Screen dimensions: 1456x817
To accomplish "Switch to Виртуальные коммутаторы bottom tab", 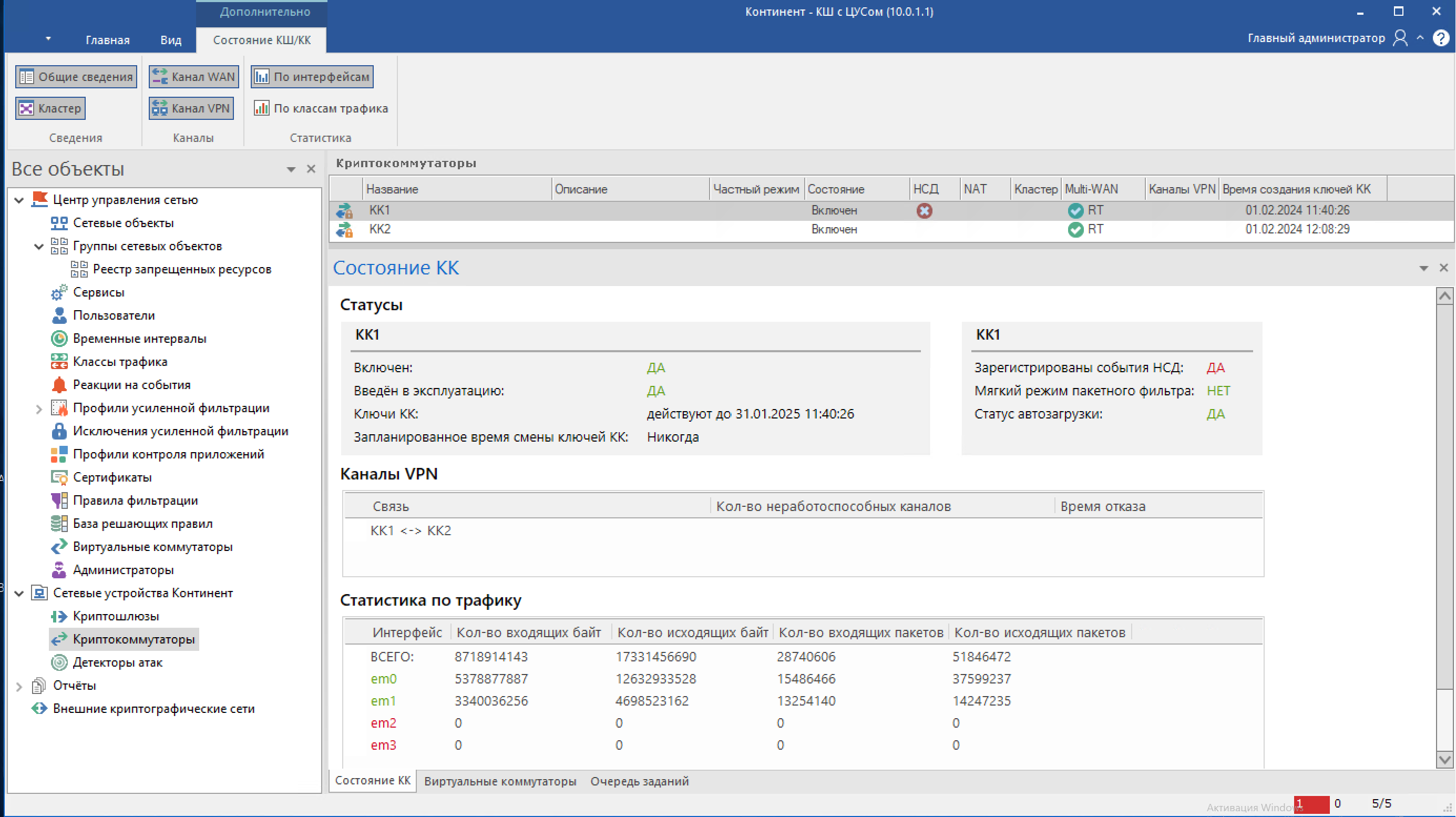I will point(500,781).
